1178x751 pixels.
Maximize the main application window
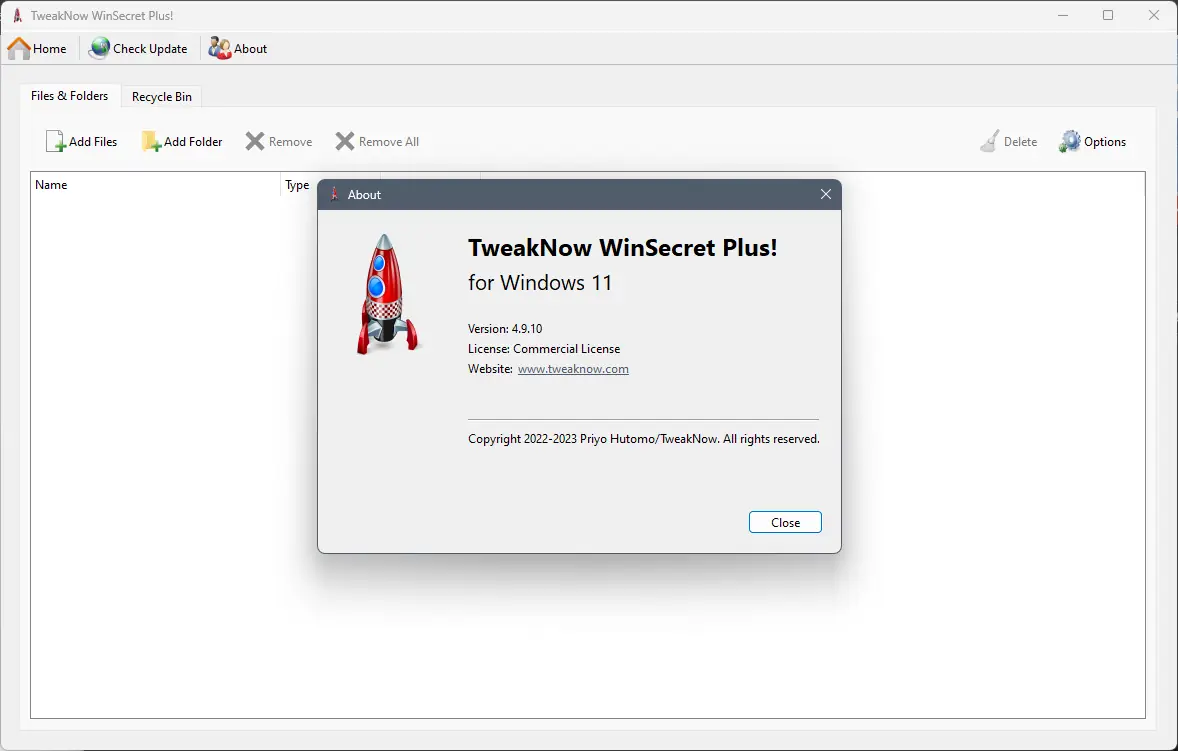1108,15
